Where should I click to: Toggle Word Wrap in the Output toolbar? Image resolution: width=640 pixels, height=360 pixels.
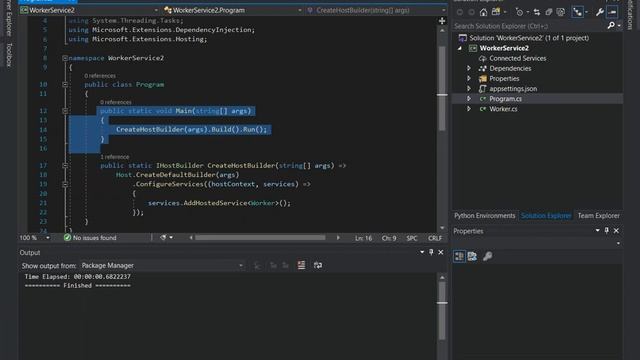(x=318, y=265)
